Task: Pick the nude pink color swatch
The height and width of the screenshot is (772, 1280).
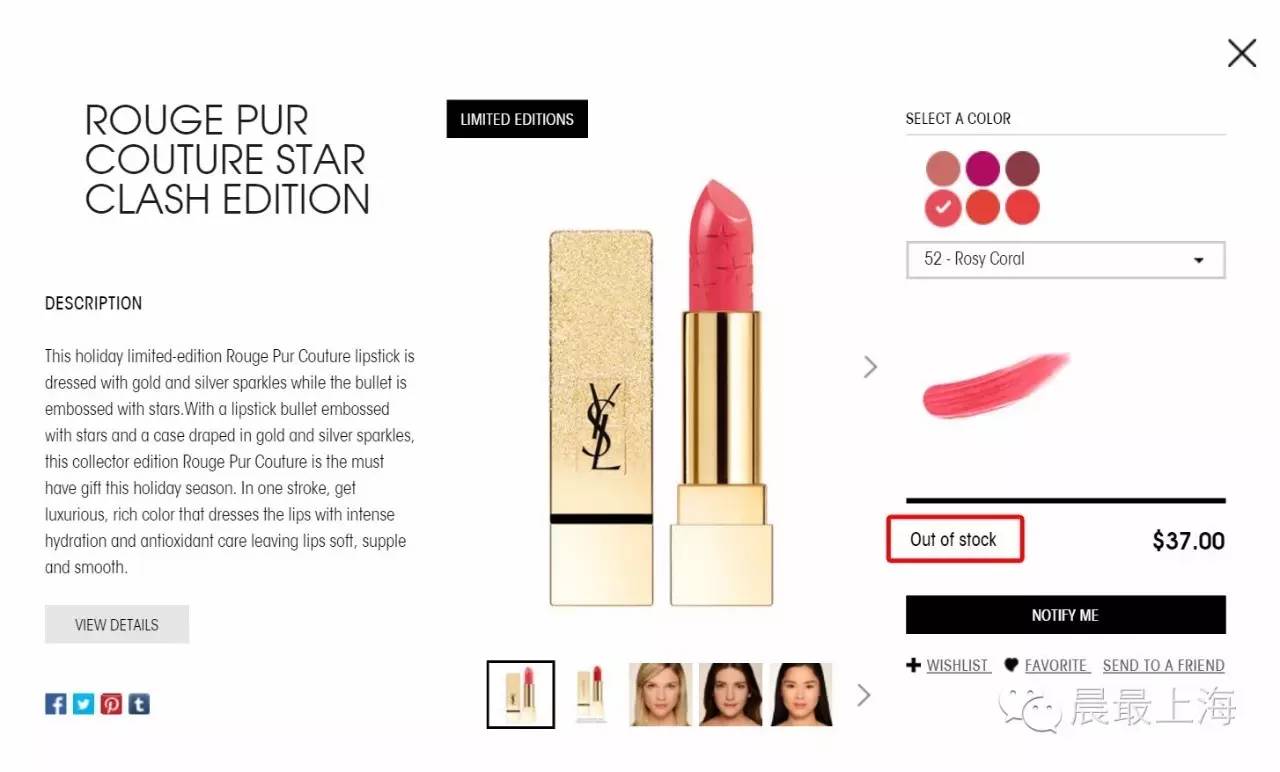Action: tap(943, 168)
